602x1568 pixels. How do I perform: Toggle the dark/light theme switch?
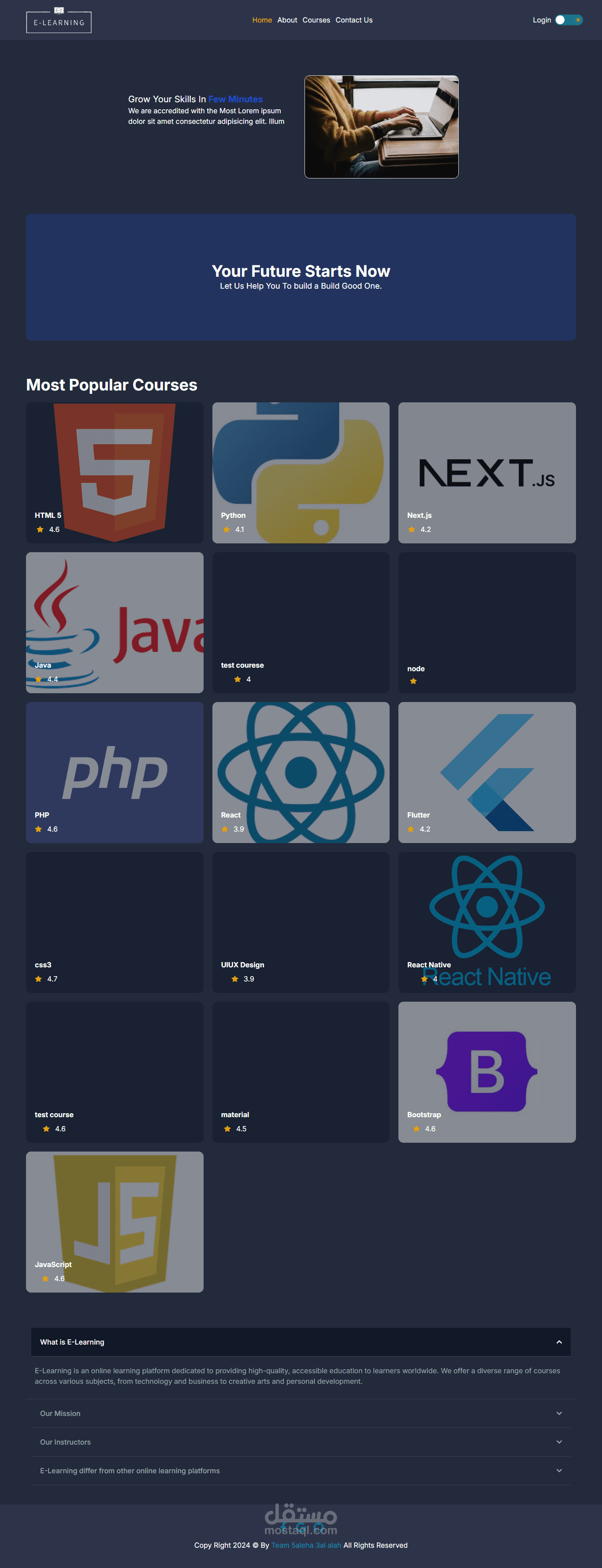click(569, 20)
